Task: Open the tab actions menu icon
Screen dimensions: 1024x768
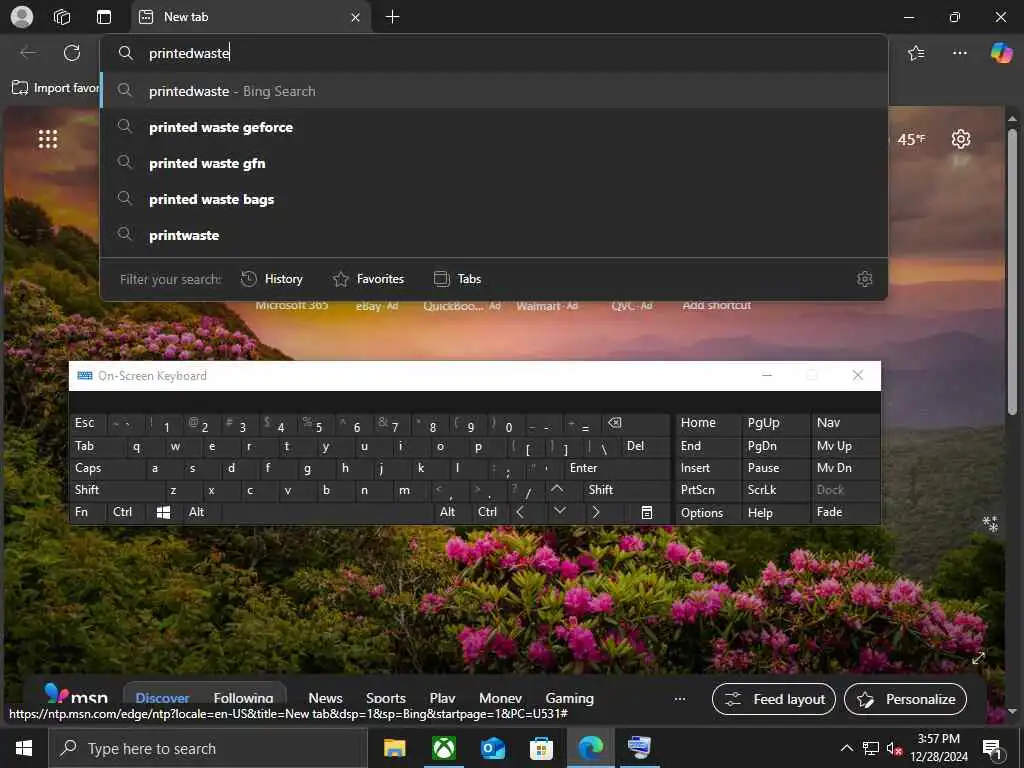Action: pos(104,17)
